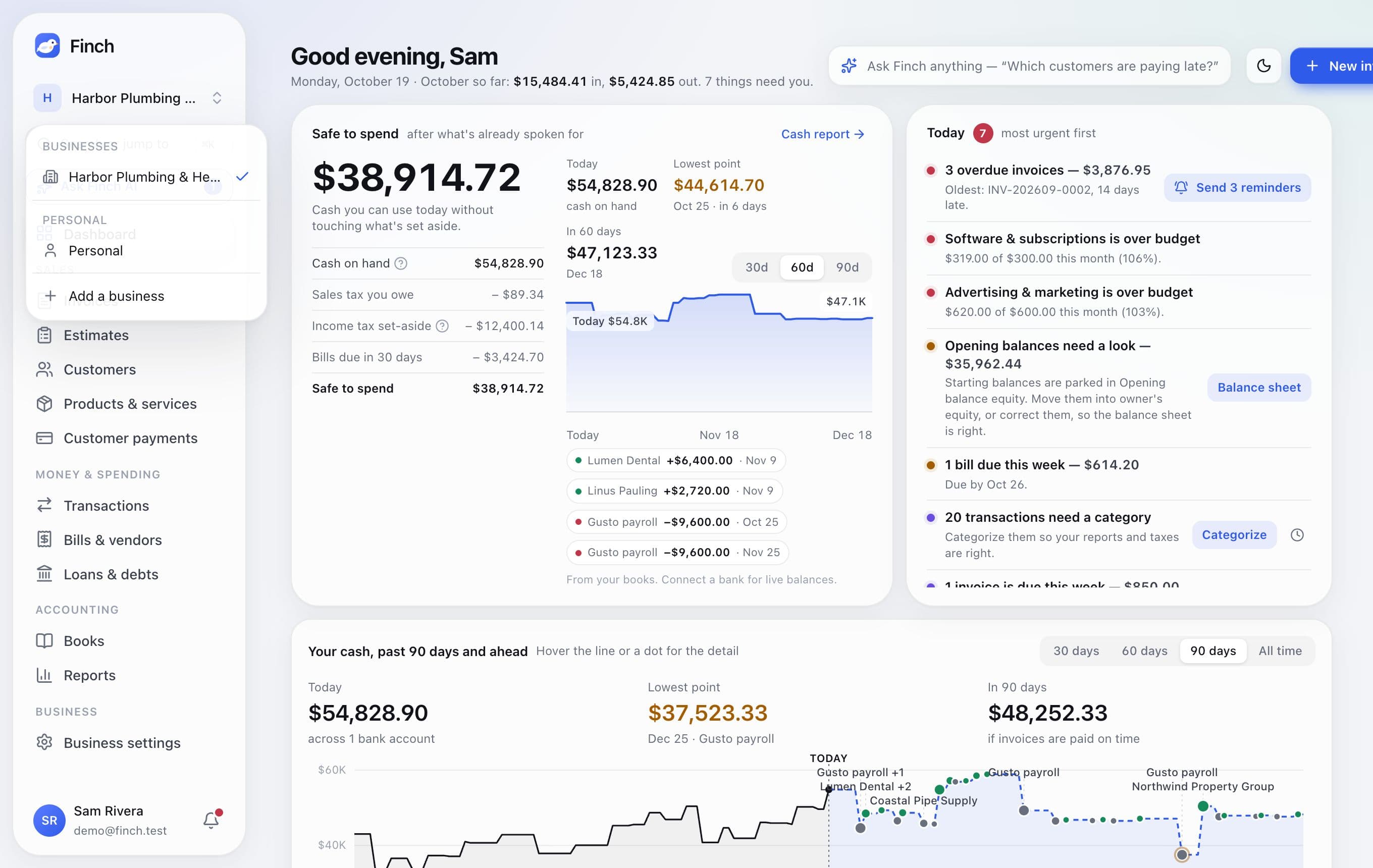Click the New invoice plus button
The width and height of the screenshot is (1373, 868).
click(x=1332, y=66)
